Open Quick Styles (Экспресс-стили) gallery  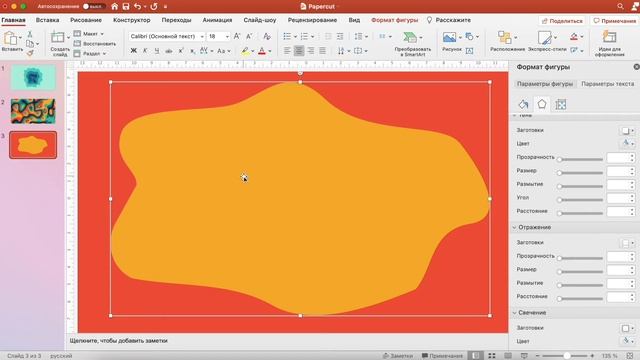pos(544,38)
